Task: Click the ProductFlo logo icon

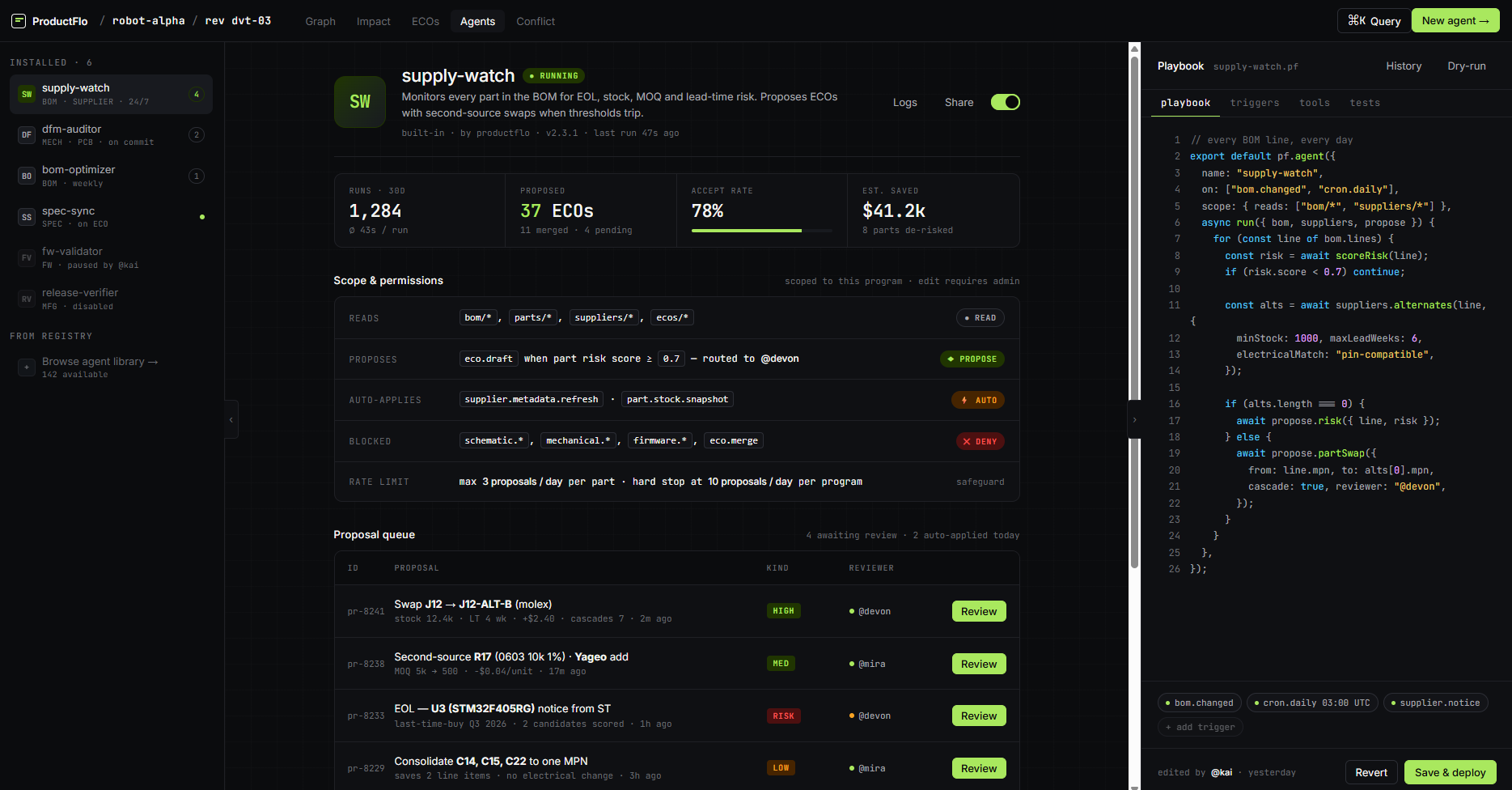Action: tap(19, 21)
